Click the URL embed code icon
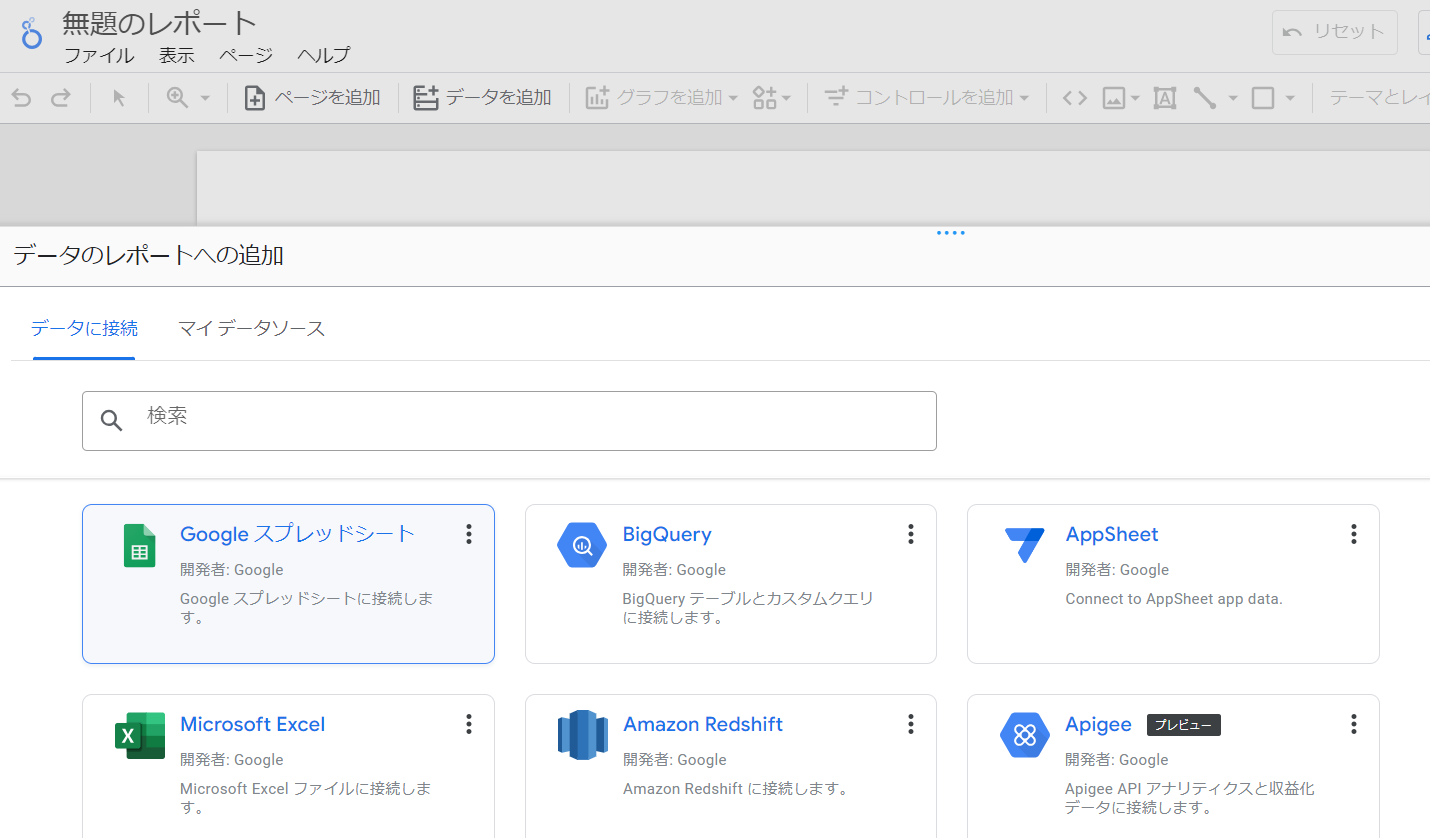Screen dimensions: 1430x838 [x=1074, y=97]
